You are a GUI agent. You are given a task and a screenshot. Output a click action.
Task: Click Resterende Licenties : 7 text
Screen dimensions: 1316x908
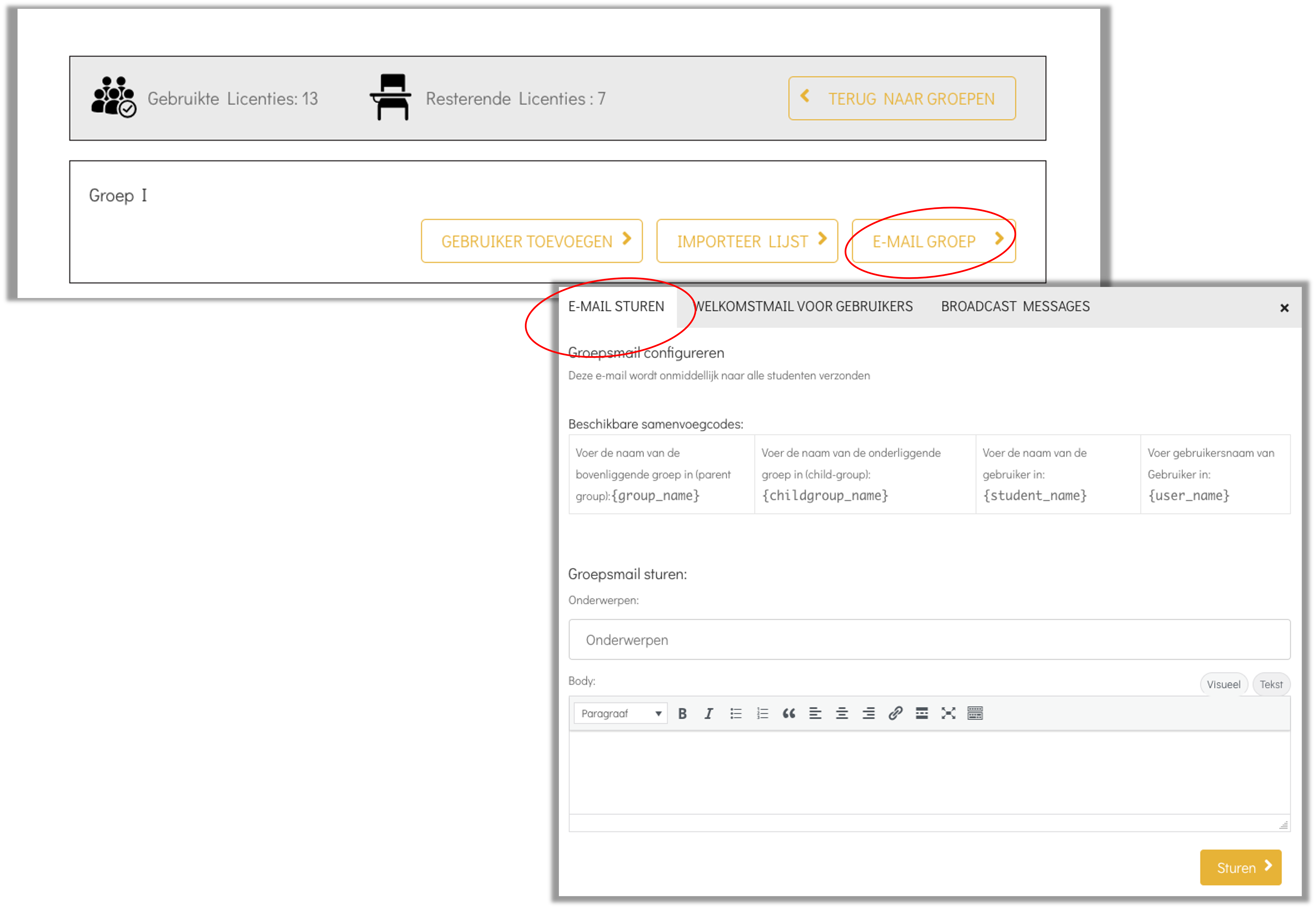point(515,98)
